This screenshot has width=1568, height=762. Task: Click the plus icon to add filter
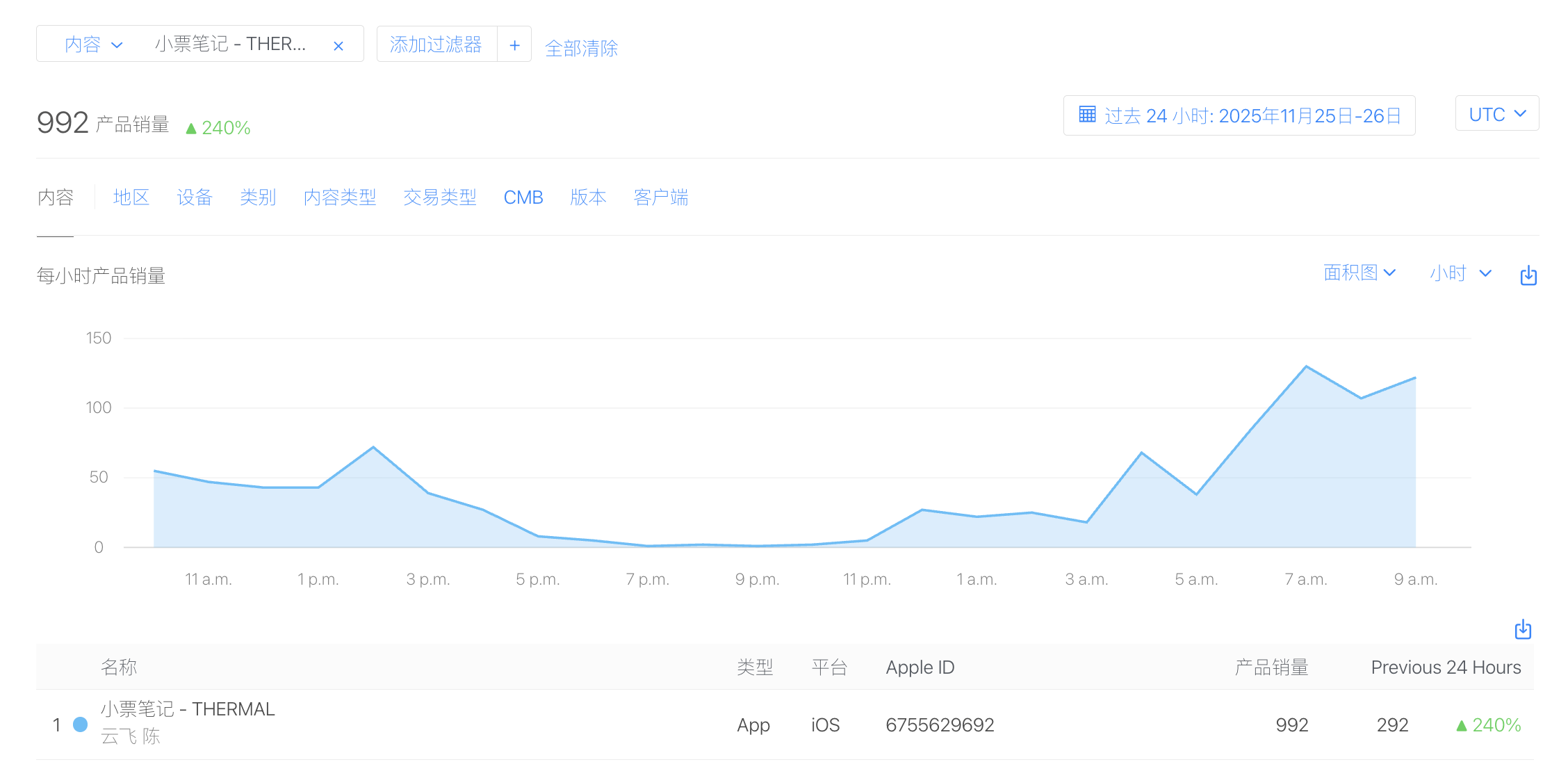pyautogui.click(x=514, y=45)
